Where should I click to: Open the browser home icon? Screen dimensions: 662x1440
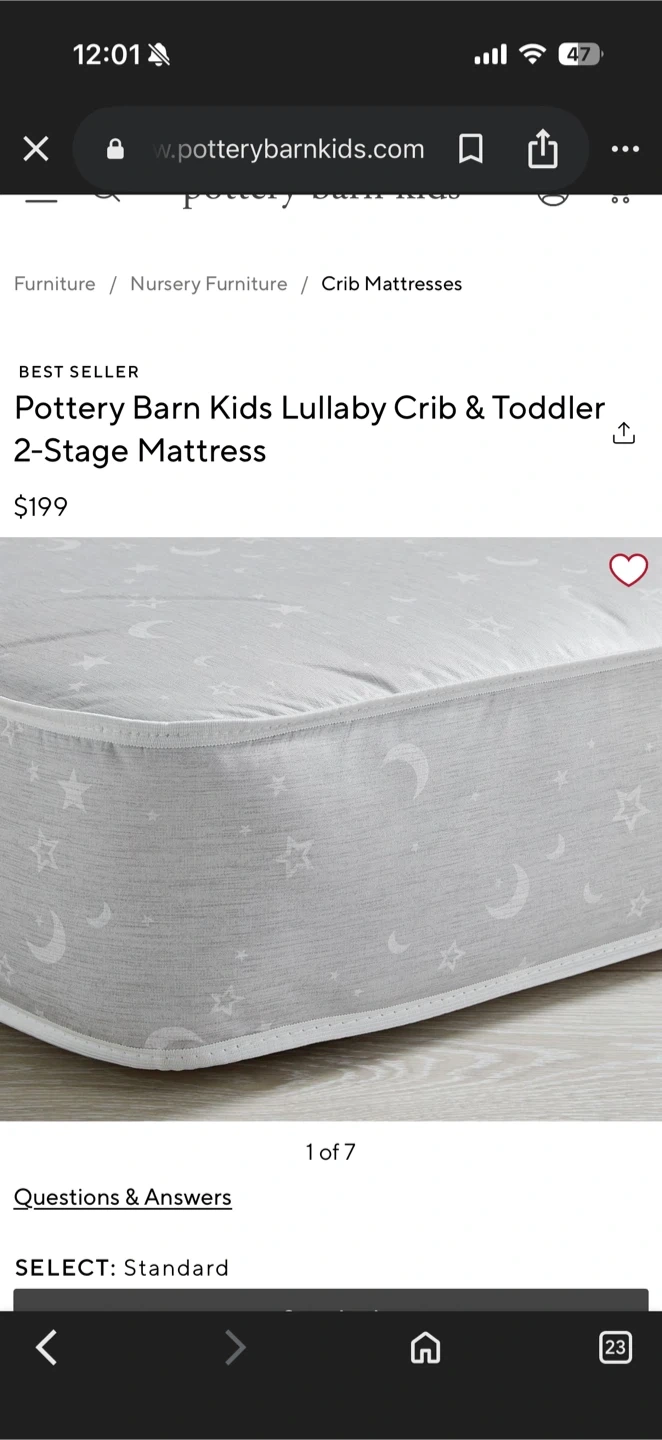(425, 1348)
